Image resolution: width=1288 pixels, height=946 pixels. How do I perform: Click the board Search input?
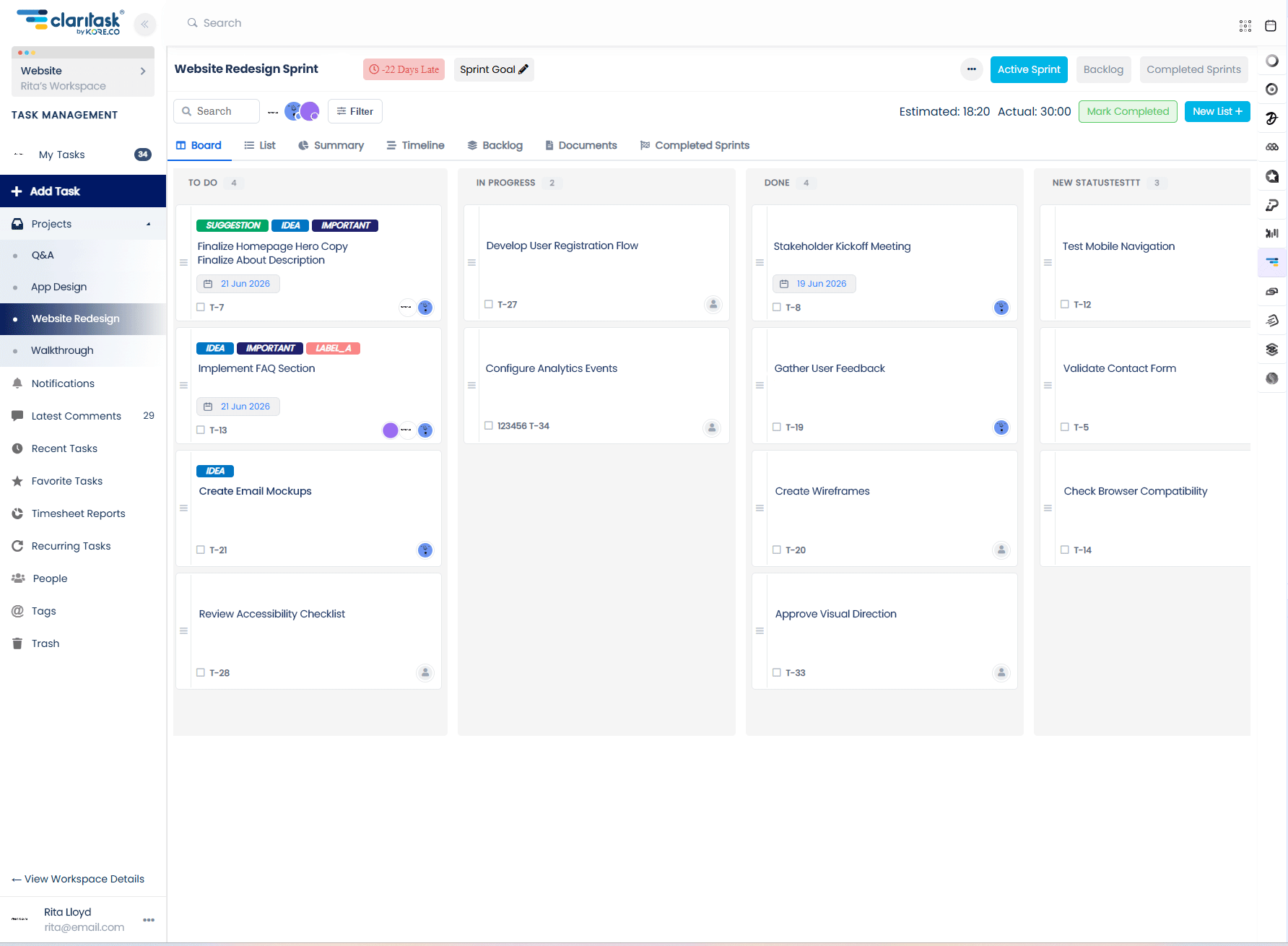coord(217,111)
